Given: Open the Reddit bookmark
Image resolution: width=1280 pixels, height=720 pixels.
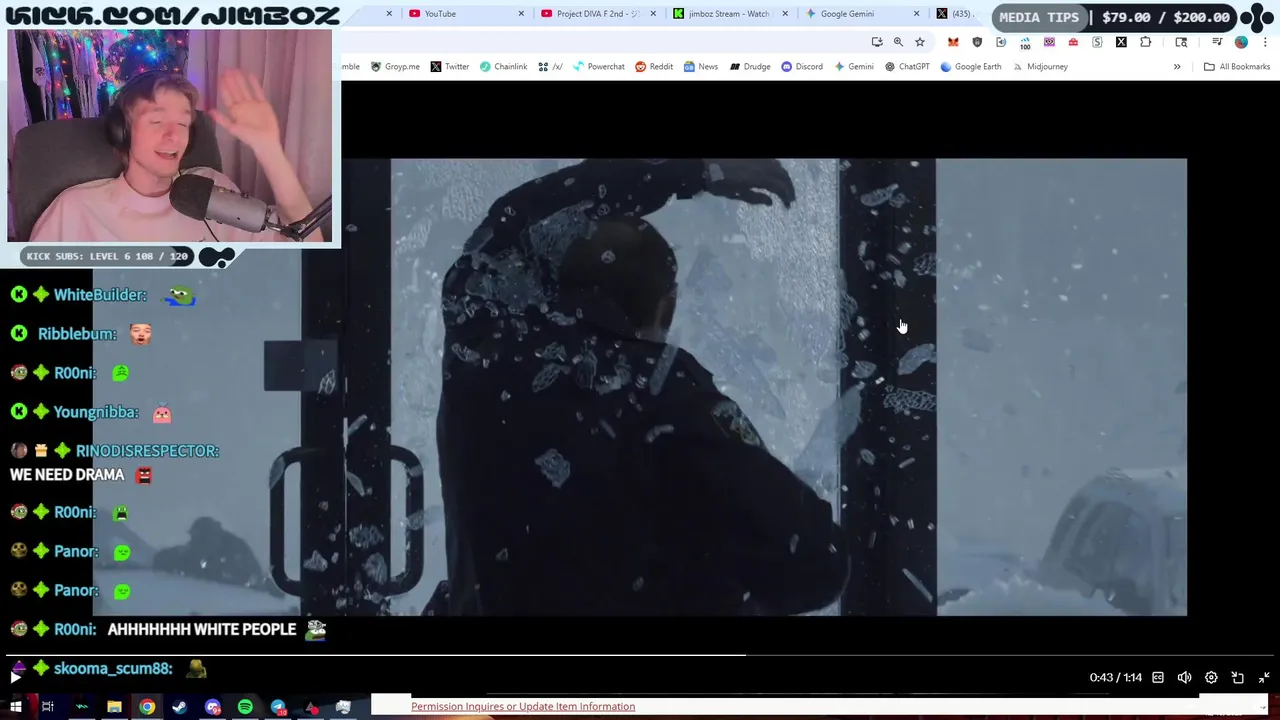Looking at the screenshot, I should [x=654, y=67].
